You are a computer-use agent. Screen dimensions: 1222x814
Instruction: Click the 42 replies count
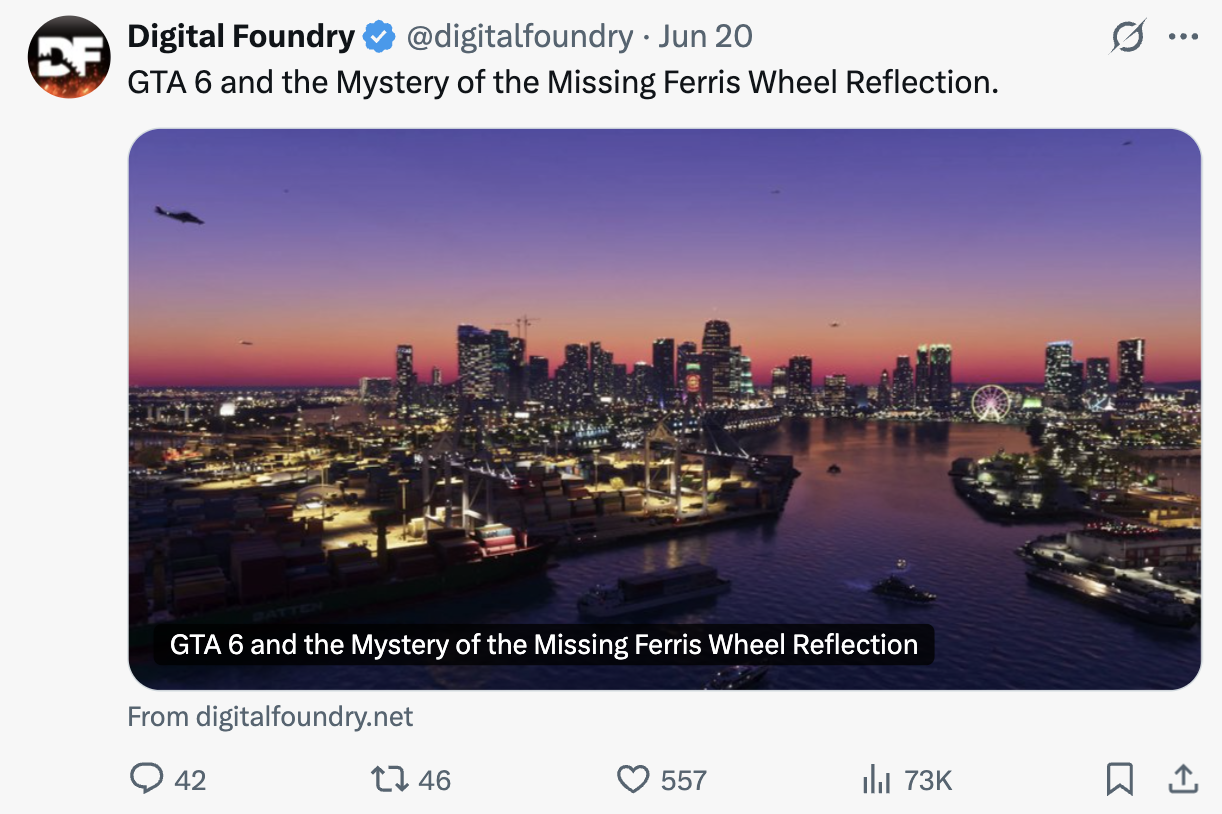(190, 780)
